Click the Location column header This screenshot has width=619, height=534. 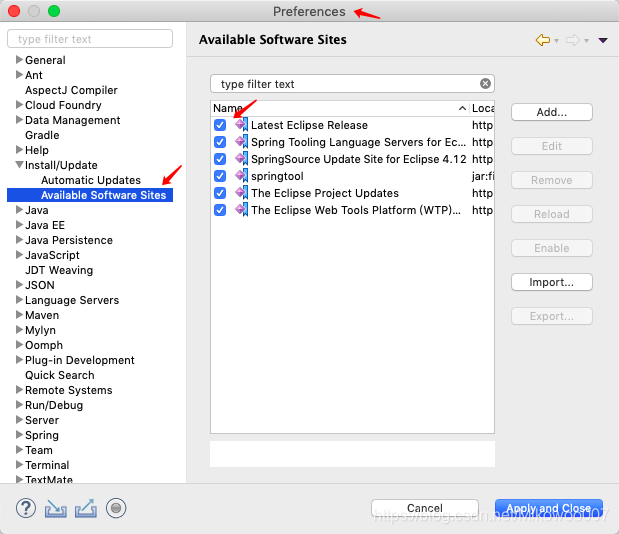(482, 108)
